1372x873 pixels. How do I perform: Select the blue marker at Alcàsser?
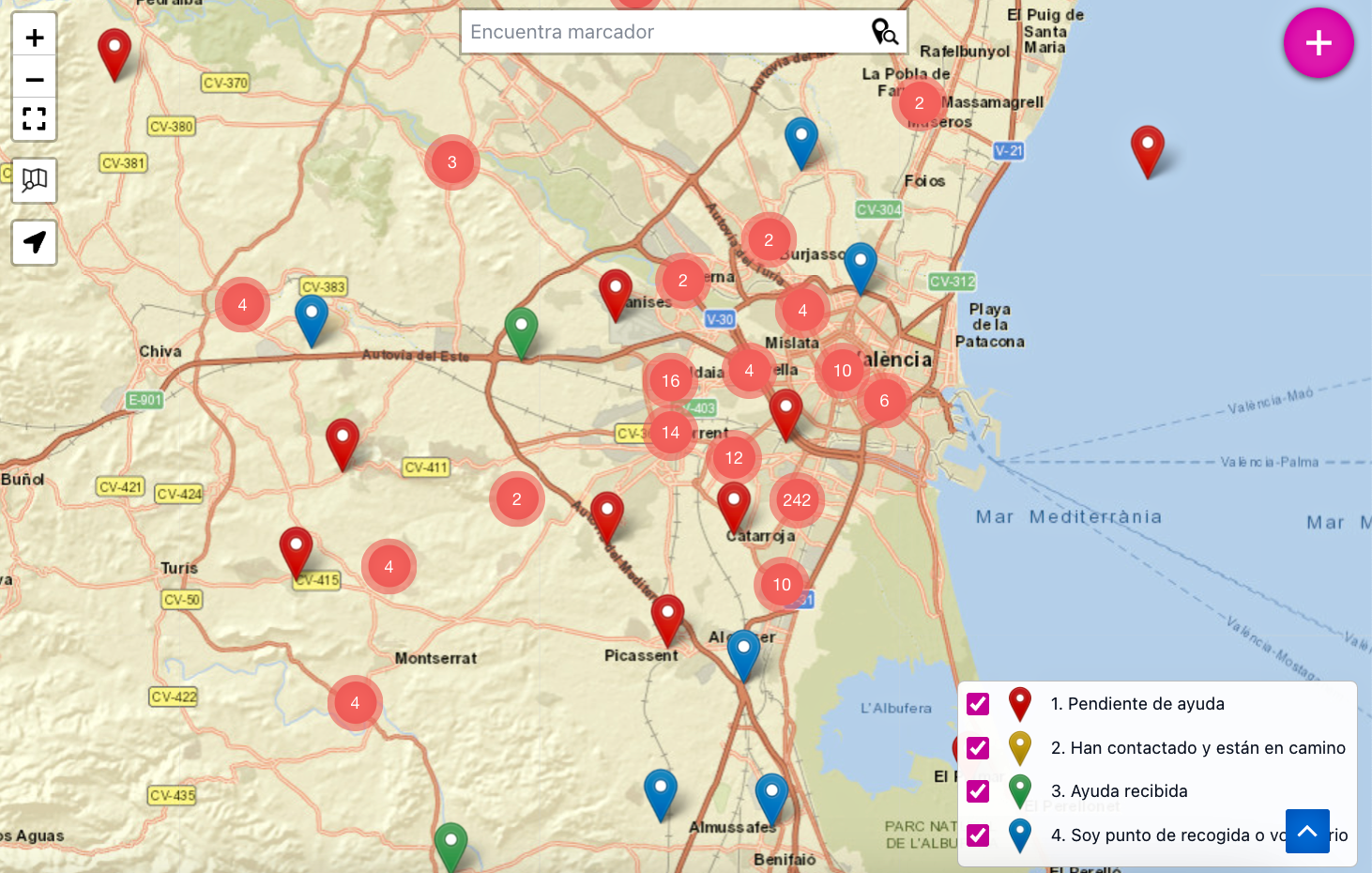[x=743, y=655]
